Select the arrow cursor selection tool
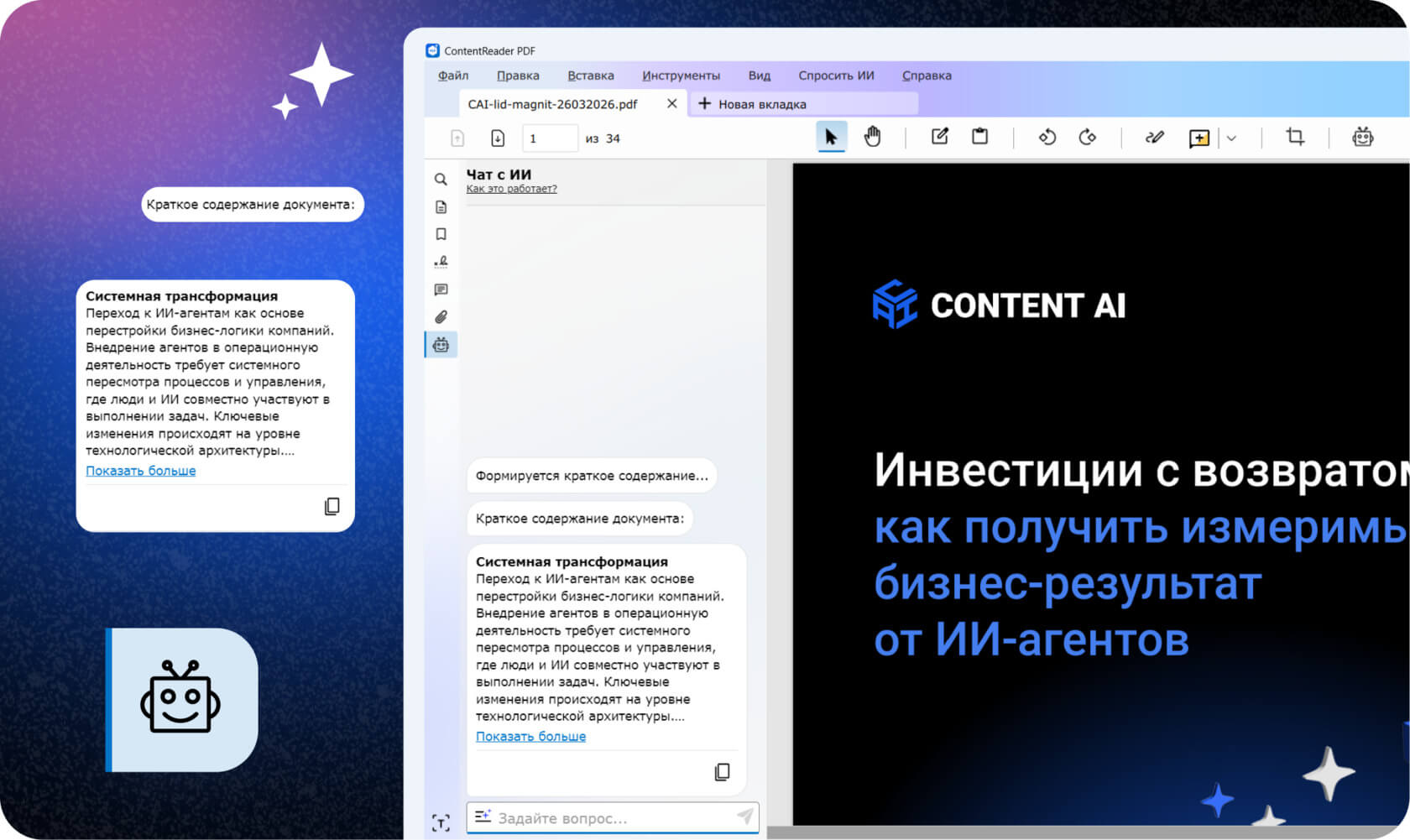 click(x=831, y=137)
